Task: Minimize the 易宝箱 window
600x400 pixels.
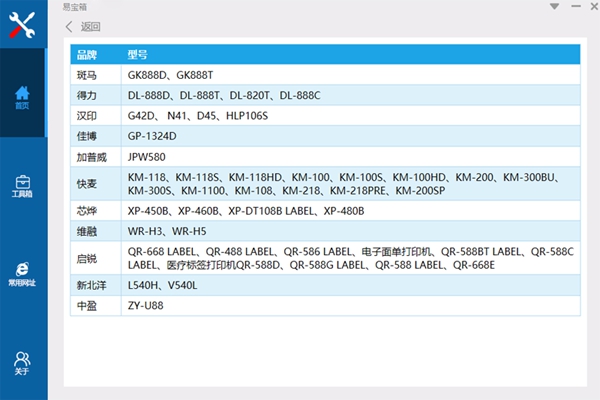Action: pos(576,7)
